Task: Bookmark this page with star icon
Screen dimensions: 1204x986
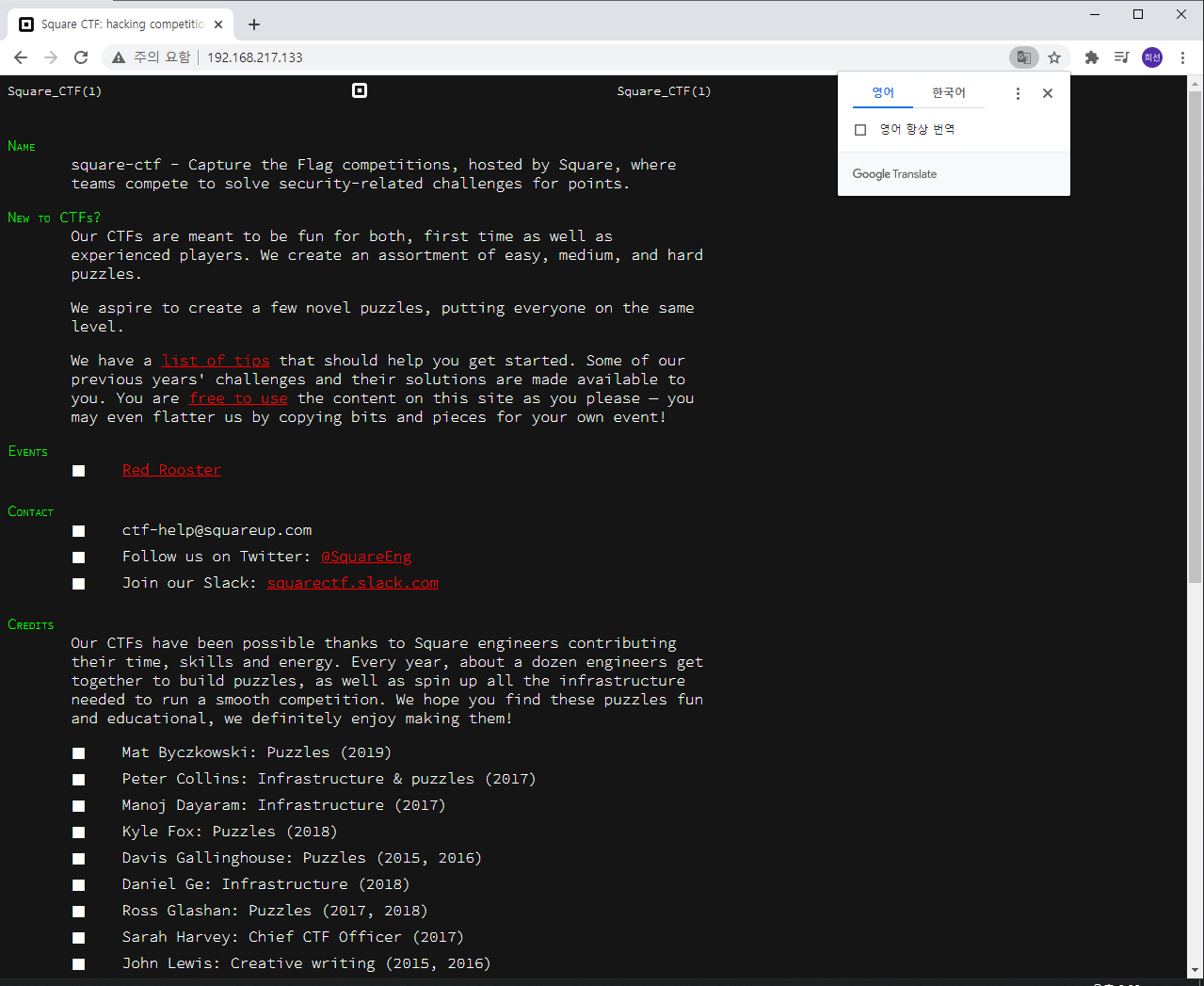Action: point(1054,57)
